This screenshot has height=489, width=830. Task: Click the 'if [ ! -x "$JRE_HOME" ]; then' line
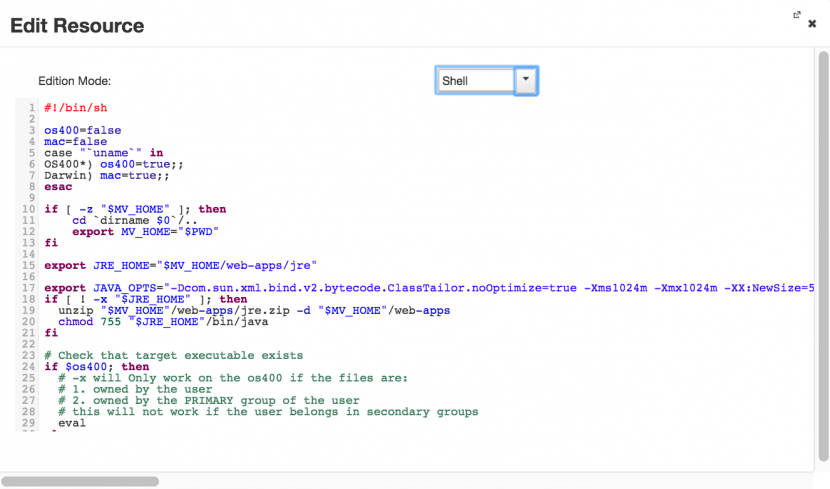point(146,299)
